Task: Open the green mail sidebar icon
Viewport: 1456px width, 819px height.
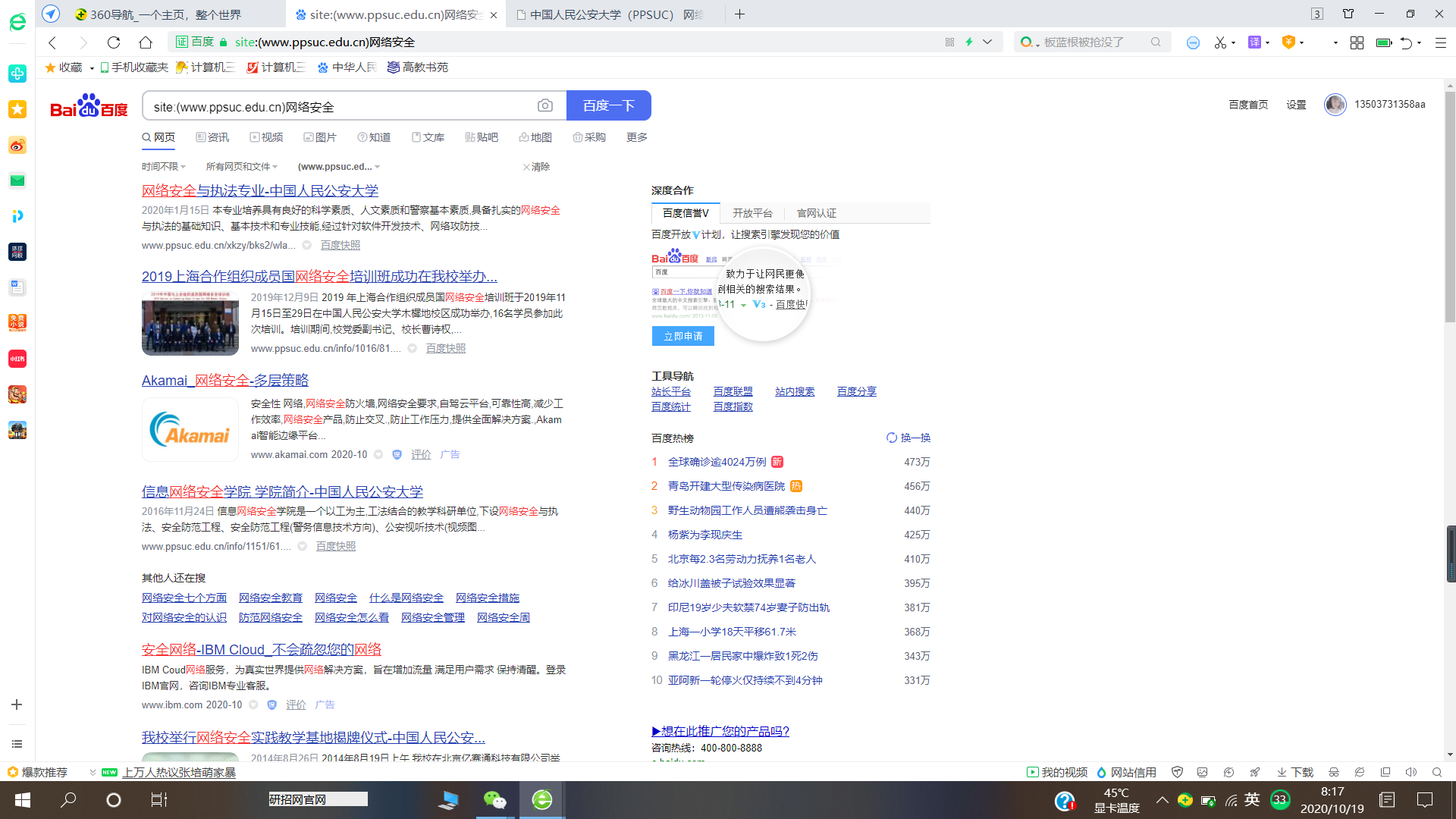Action: [17, 180]
